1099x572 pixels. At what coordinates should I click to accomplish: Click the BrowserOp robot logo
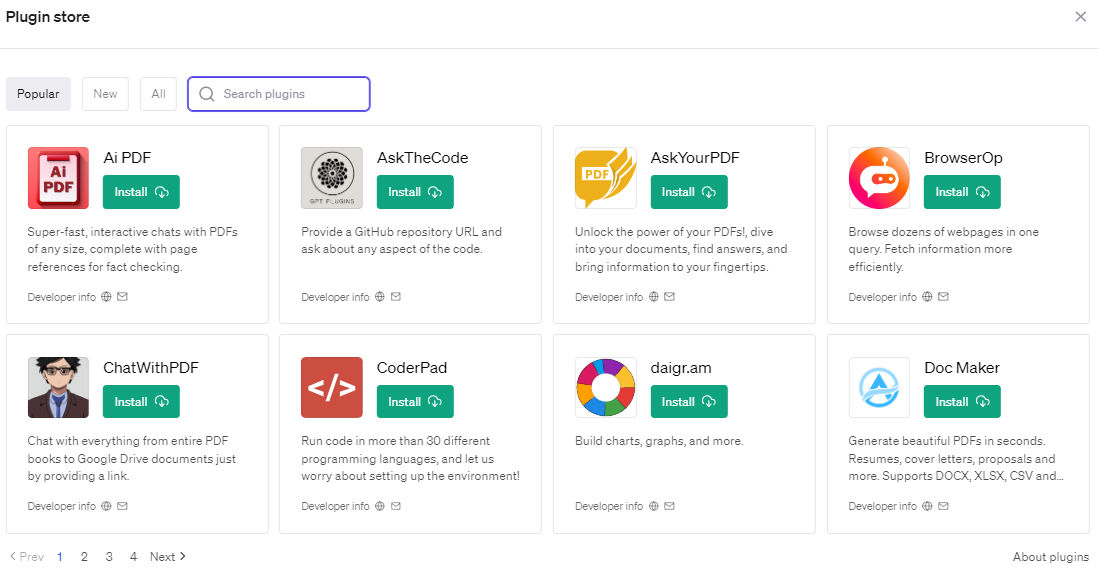879,178
